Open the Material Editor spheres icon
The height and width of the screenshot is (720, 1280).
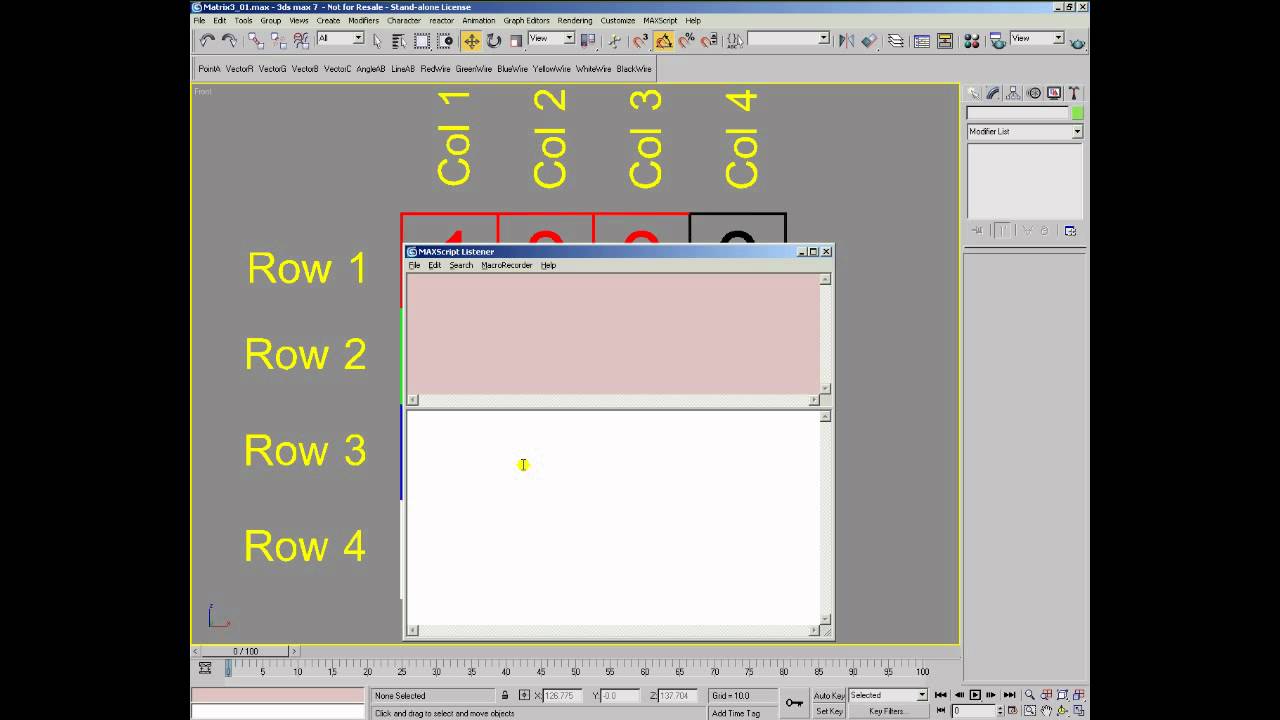click(x=971, y=41)
